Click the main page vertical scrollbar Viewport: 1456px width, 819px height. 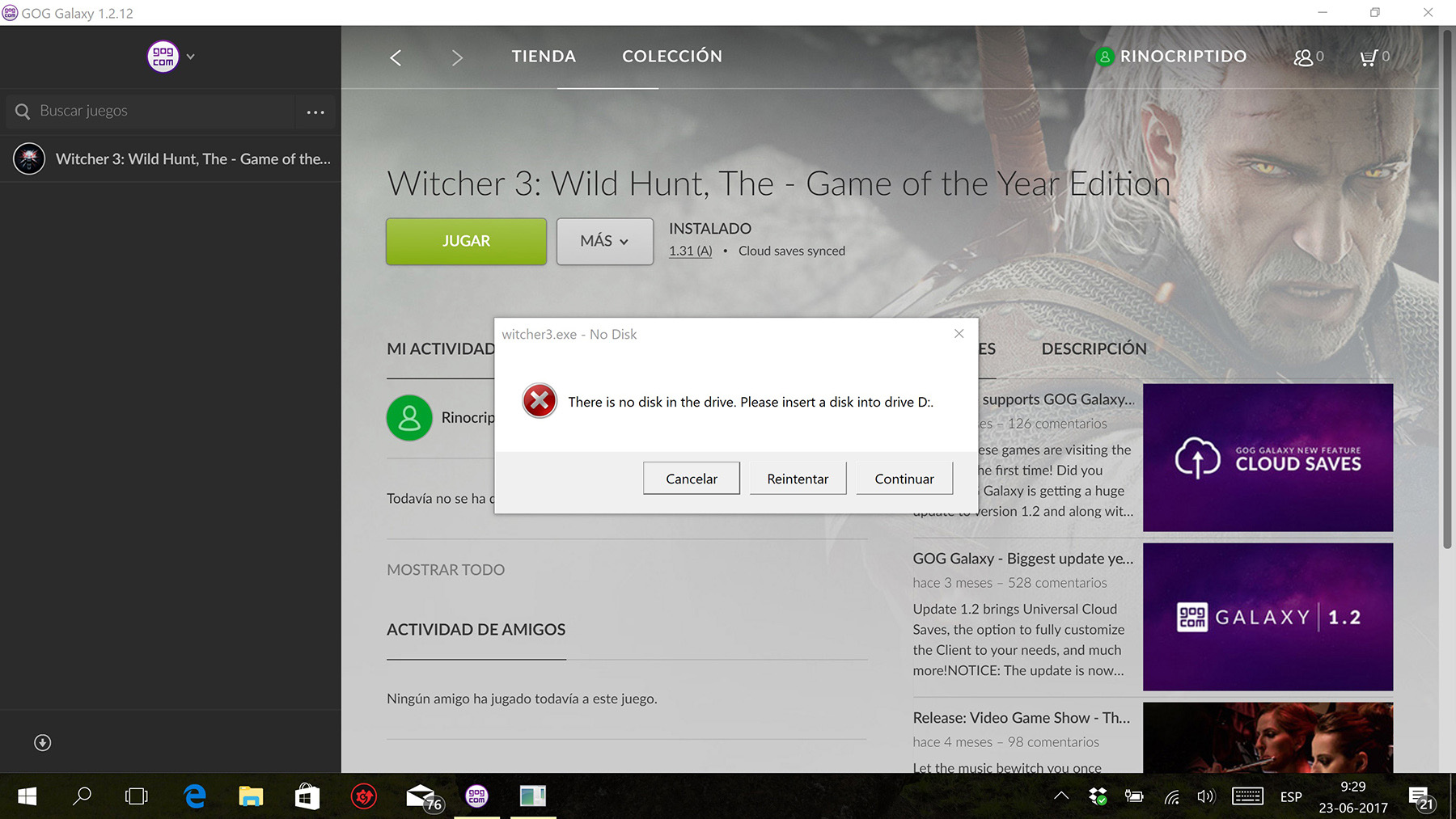tap(1447, 291)
